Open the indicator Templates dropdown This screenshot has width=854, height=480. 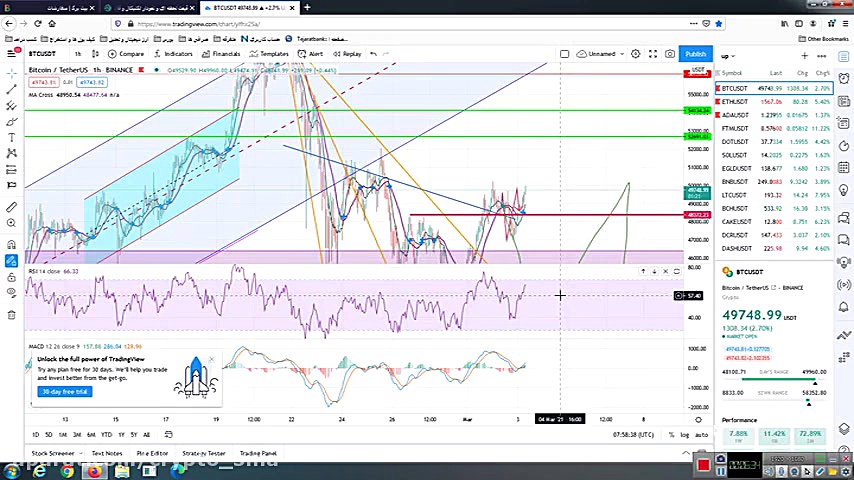click(269, 54)
